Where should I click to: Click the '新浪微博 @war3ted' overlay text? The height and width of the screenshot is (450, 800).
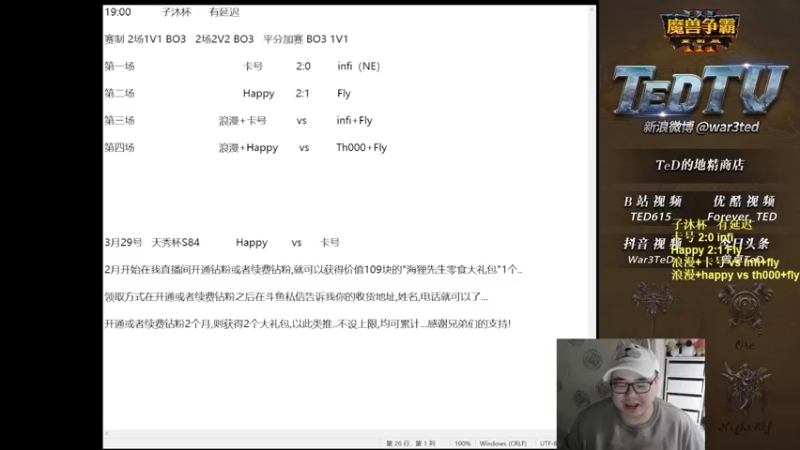coord(701,127)
